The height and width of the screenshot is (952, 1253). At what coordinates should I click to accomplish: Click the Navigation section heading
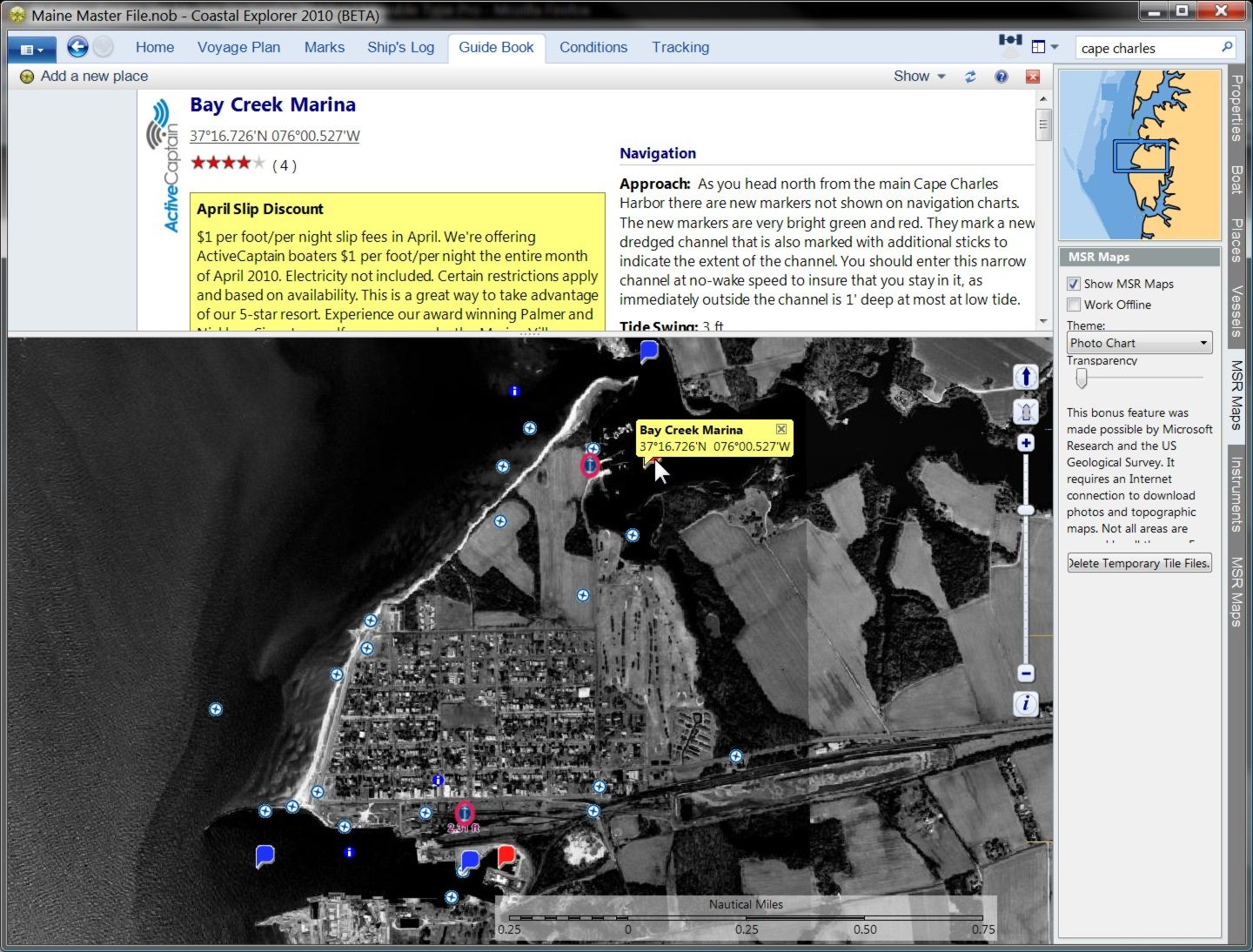point(658,153)
